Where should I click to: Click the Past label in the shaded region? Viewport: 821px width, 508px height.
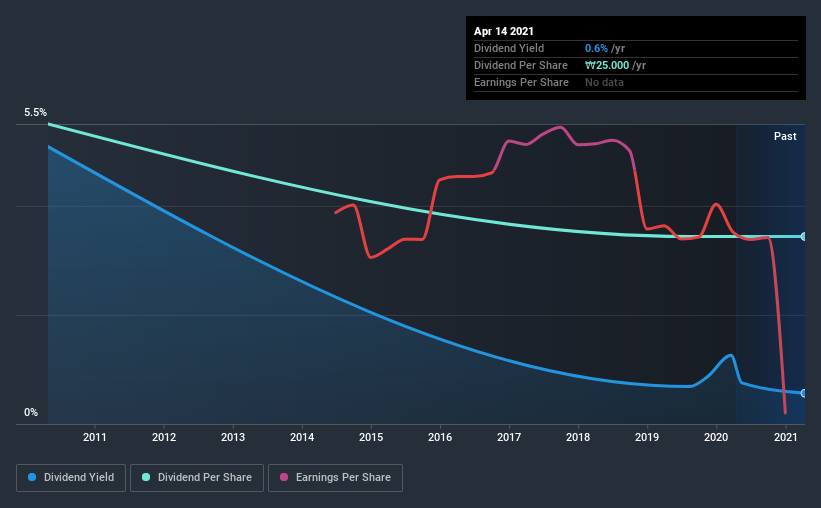pos(785,136)
